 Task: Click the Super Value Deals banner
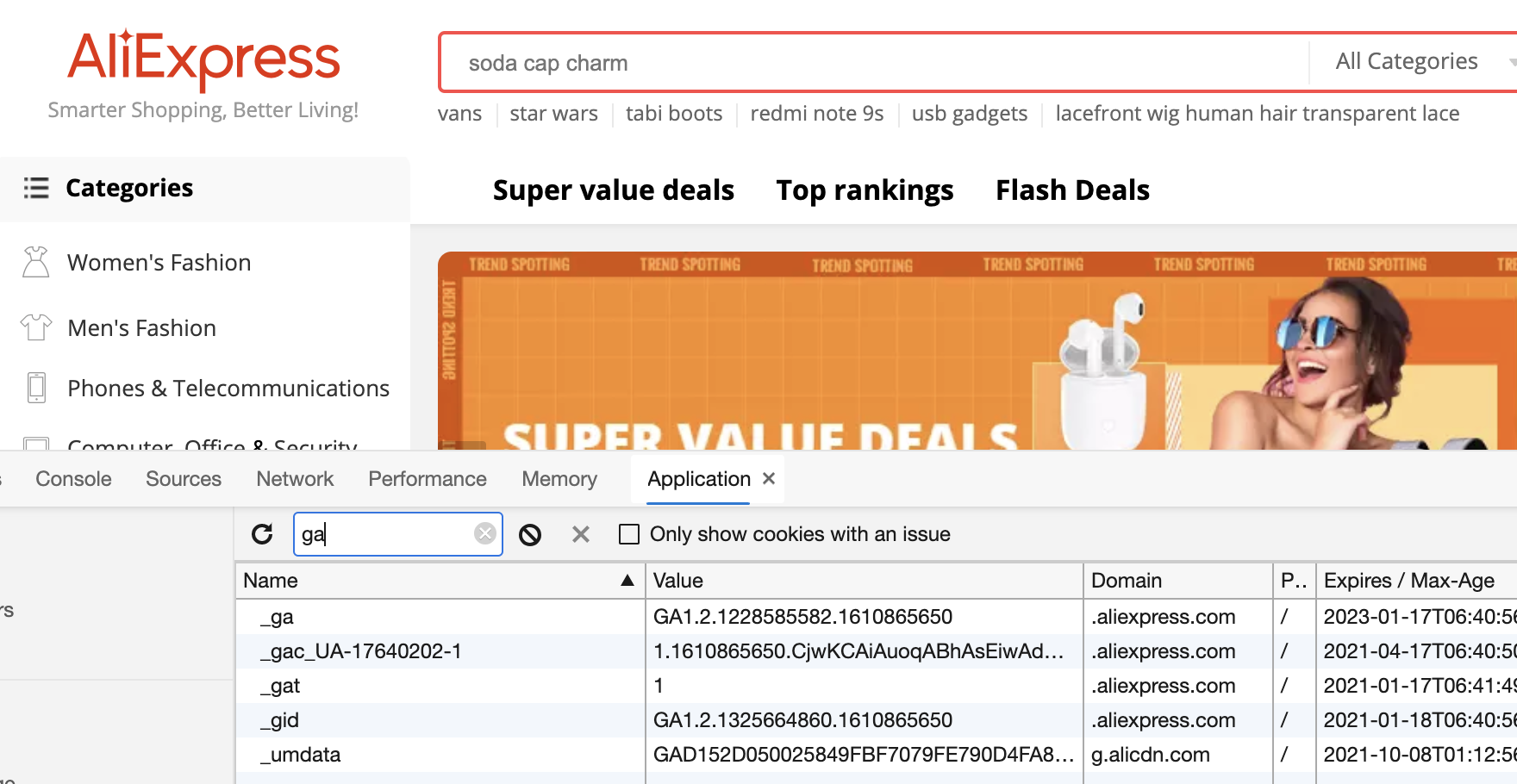[977, 351]
